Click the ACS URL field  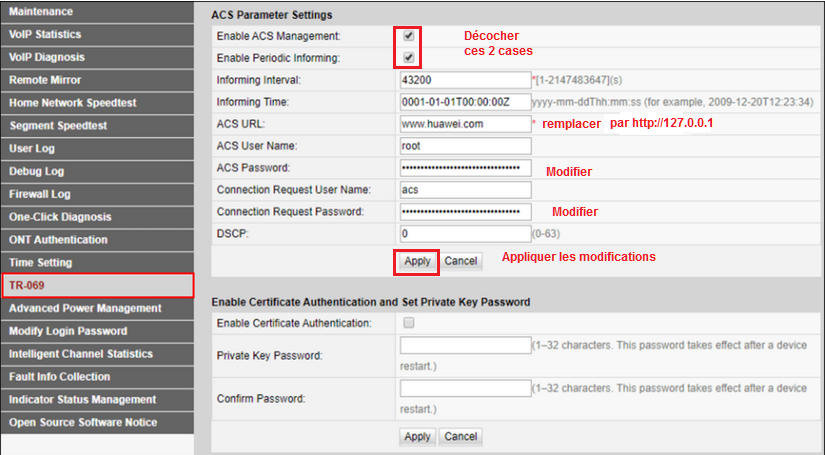click(x=464, y=124)
